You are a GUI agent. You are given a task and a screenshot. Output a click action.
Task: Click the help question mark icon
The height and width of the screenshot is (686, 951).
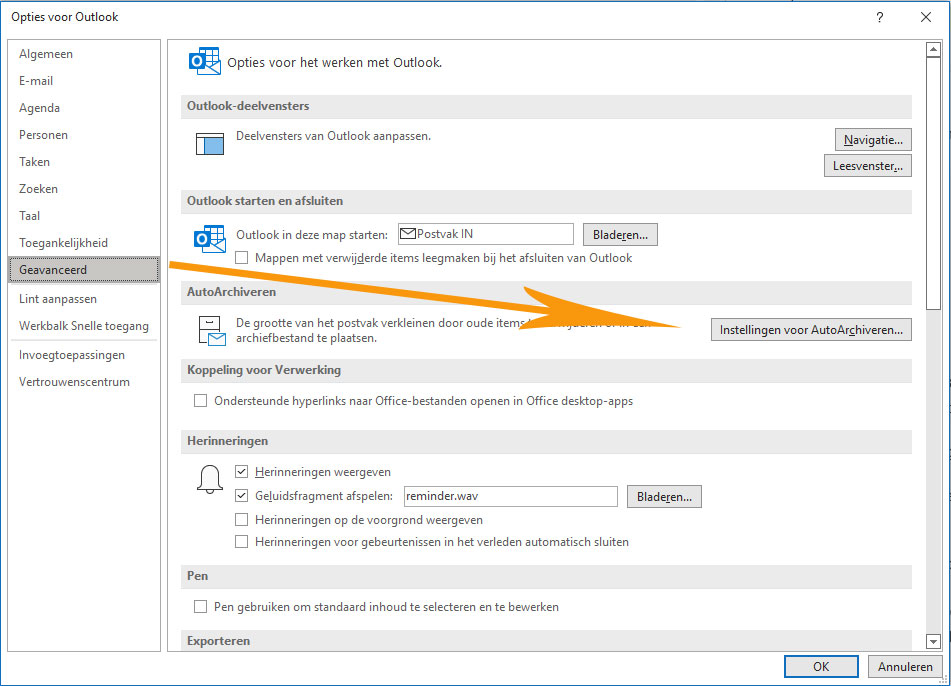click(879, 17)
